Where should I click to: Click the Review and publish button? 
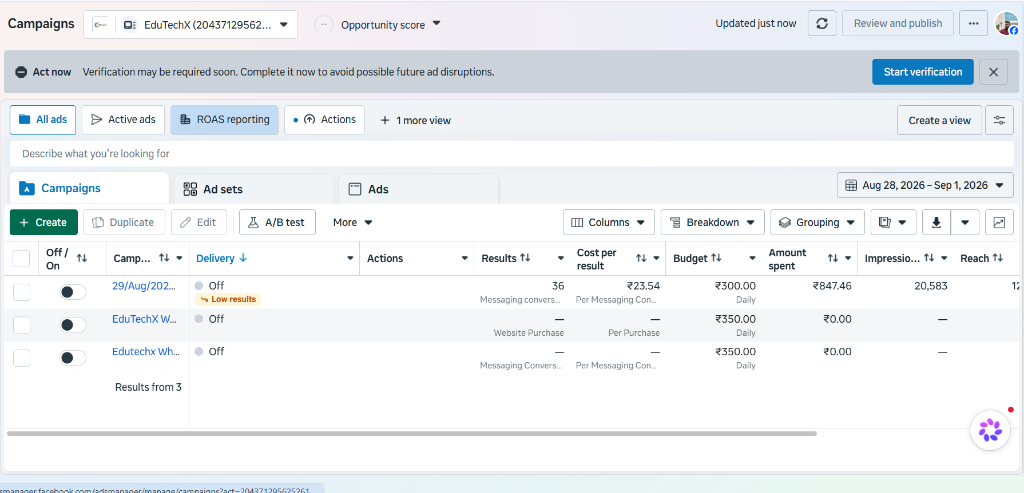pyautogui.click(x=898, y=24)
